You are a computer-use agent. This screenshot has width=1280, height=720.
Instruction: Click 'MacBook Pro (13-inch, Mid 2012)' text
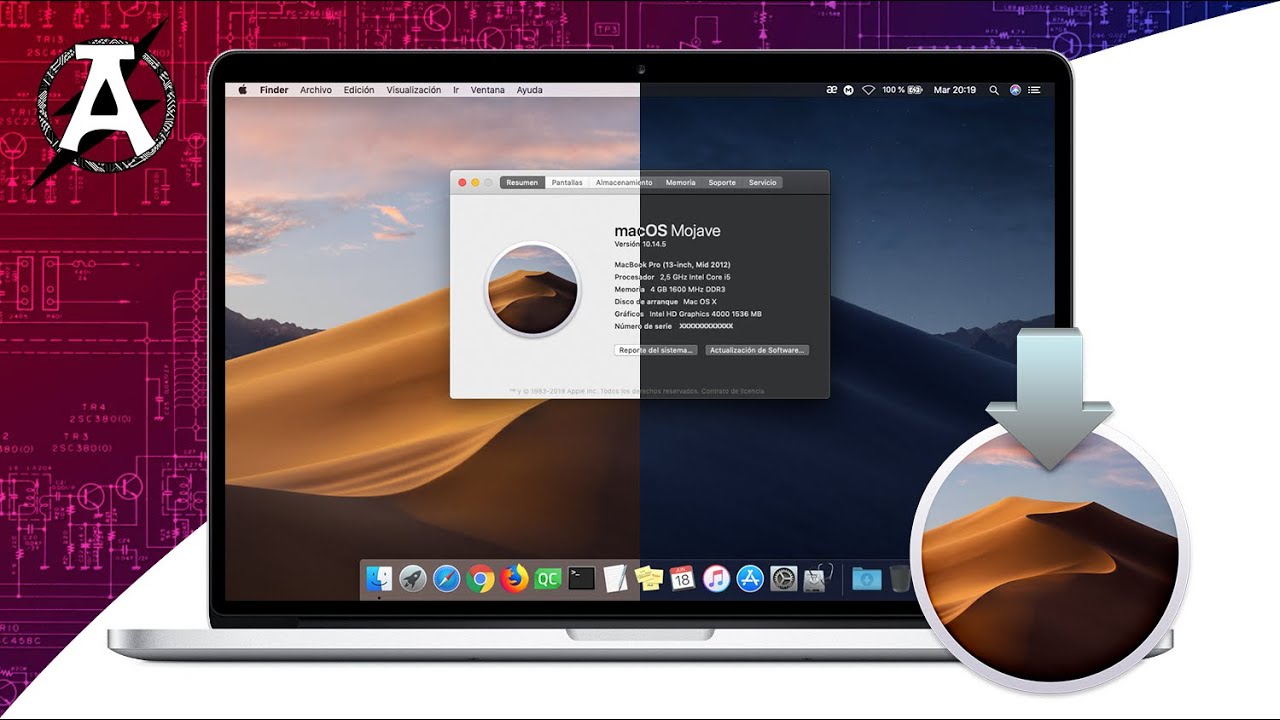point(673,264)
